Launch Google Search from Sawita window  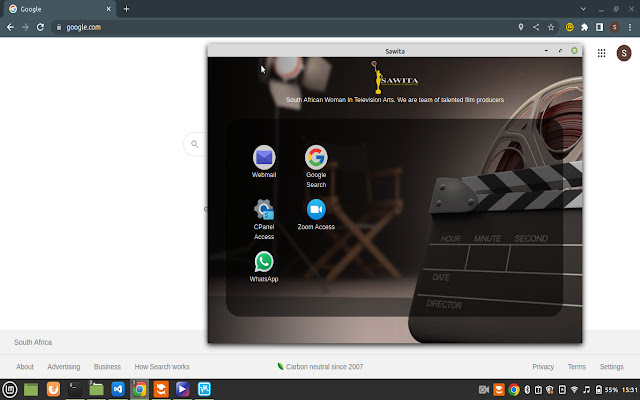pos(316,166)
